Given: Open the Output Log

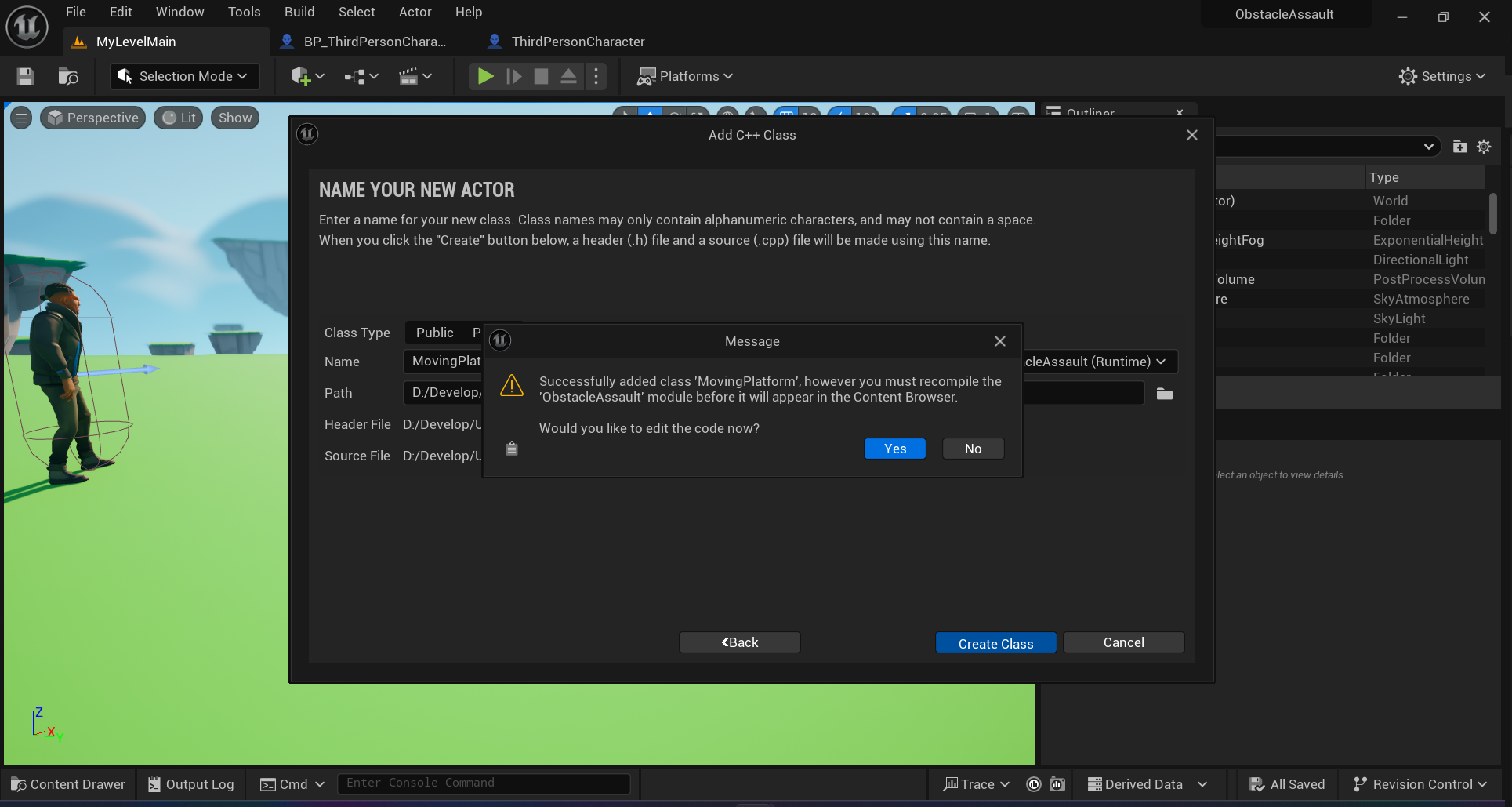Looking at the screenshot, I should [191, 784].
